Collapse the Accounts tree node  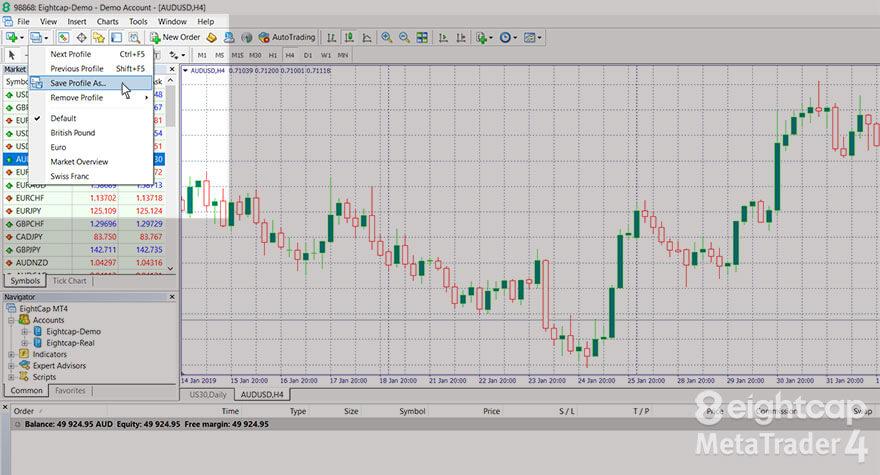tap(11, 320)
